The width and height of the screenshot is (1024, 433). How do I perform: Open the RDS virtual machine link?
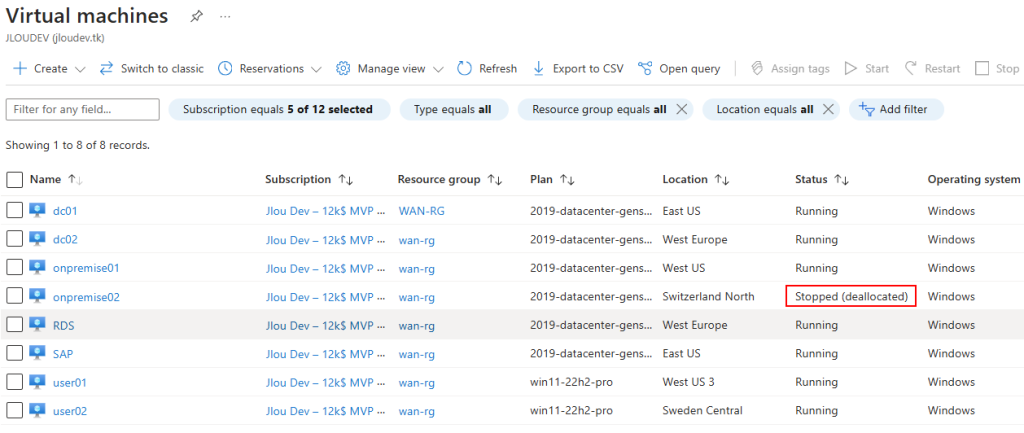click(x=63, y=325)
